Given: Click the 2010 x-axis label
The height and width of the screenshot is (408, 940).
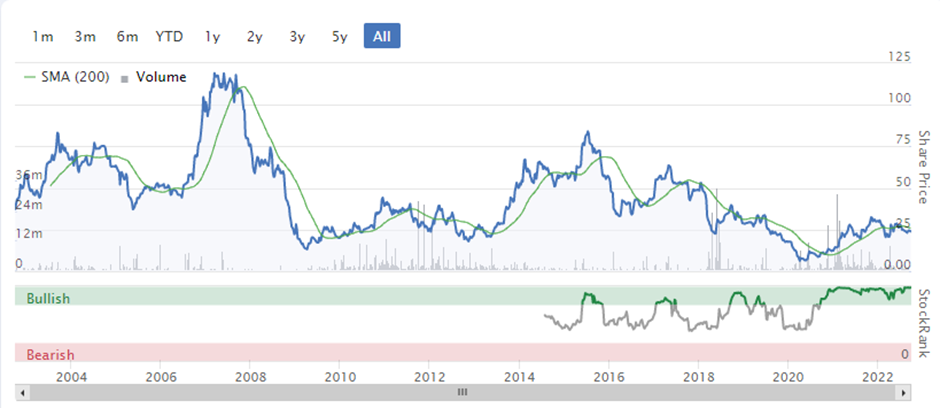Looking at the screenshot, I should [x=339, y=377].
